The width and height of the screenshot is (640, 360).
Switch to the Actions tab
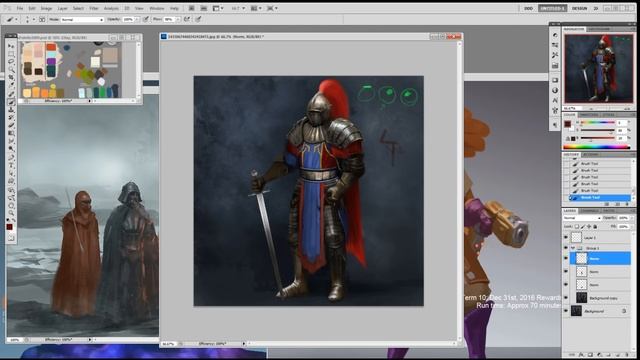click(x=591, y=155)
